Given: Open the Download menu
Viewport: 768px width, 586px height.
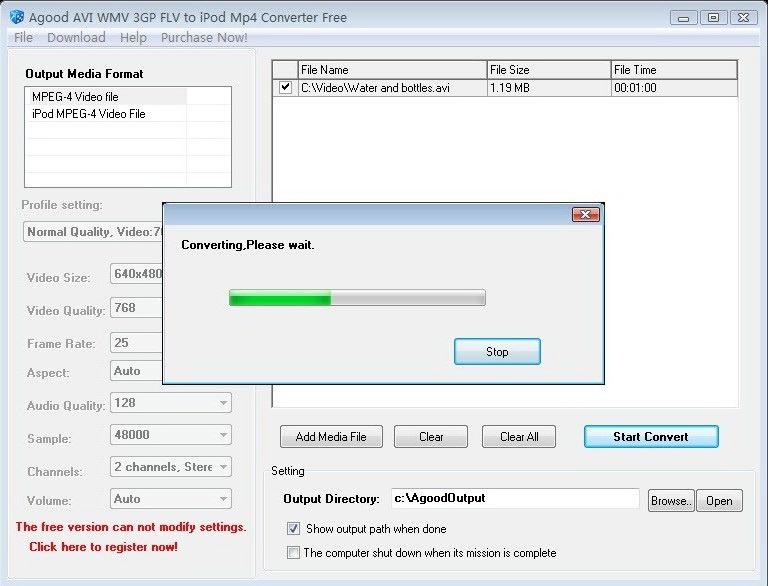Looking at the screenshot, I should [x=76, y=38].
